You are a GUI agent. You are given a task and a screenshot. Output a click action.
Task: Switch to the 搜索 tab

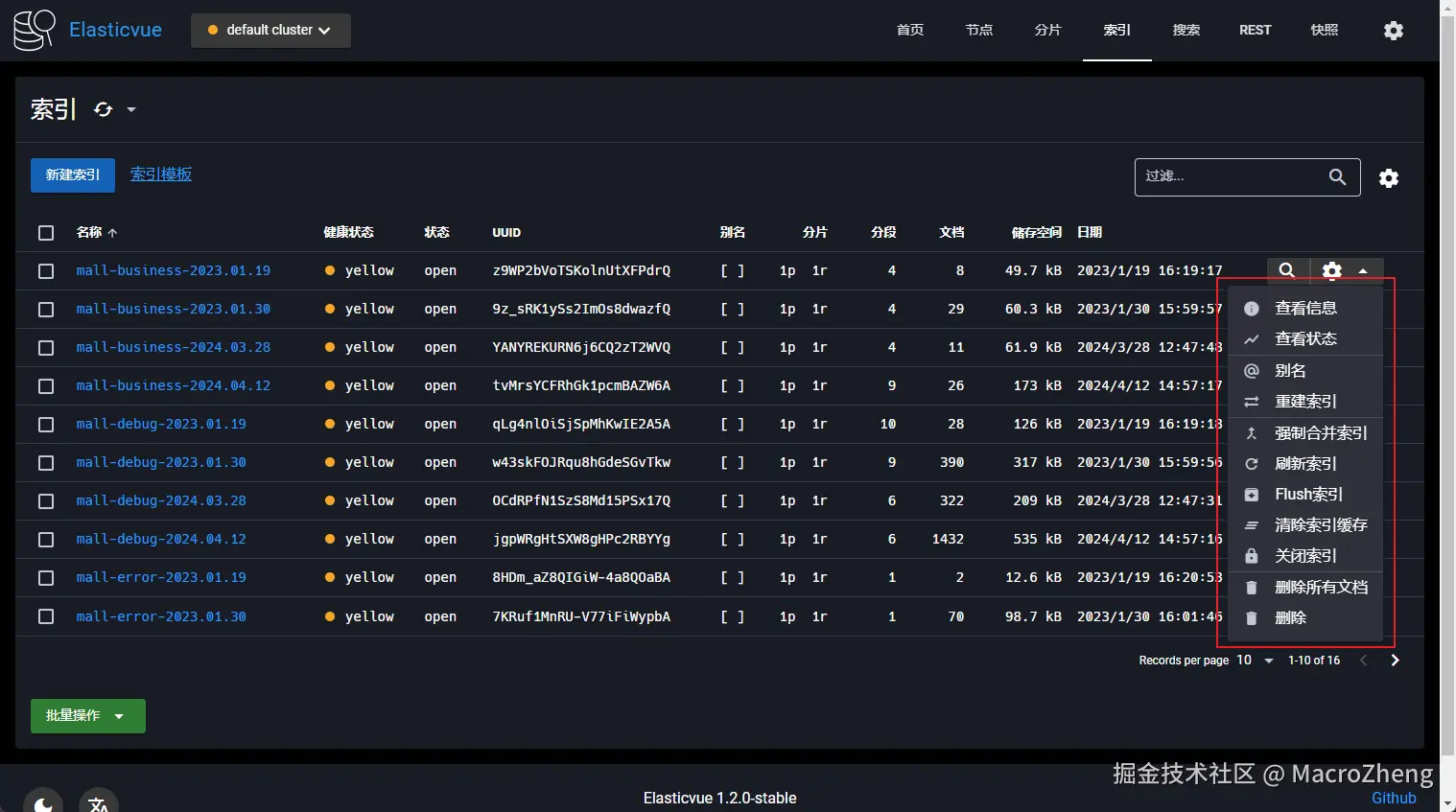pos(1186,31)
